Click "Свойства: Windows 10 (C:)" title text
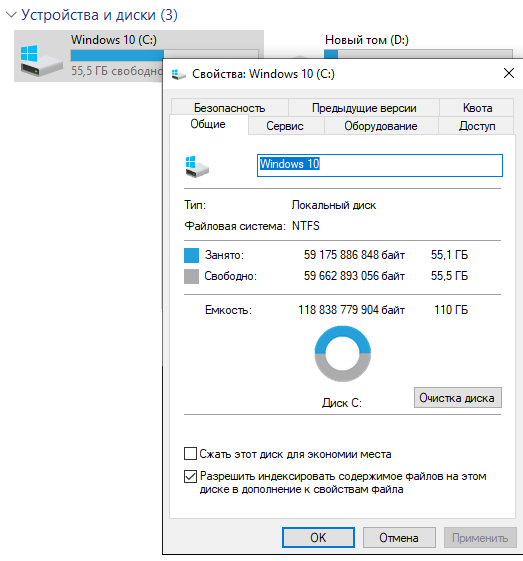 [263, 74]
